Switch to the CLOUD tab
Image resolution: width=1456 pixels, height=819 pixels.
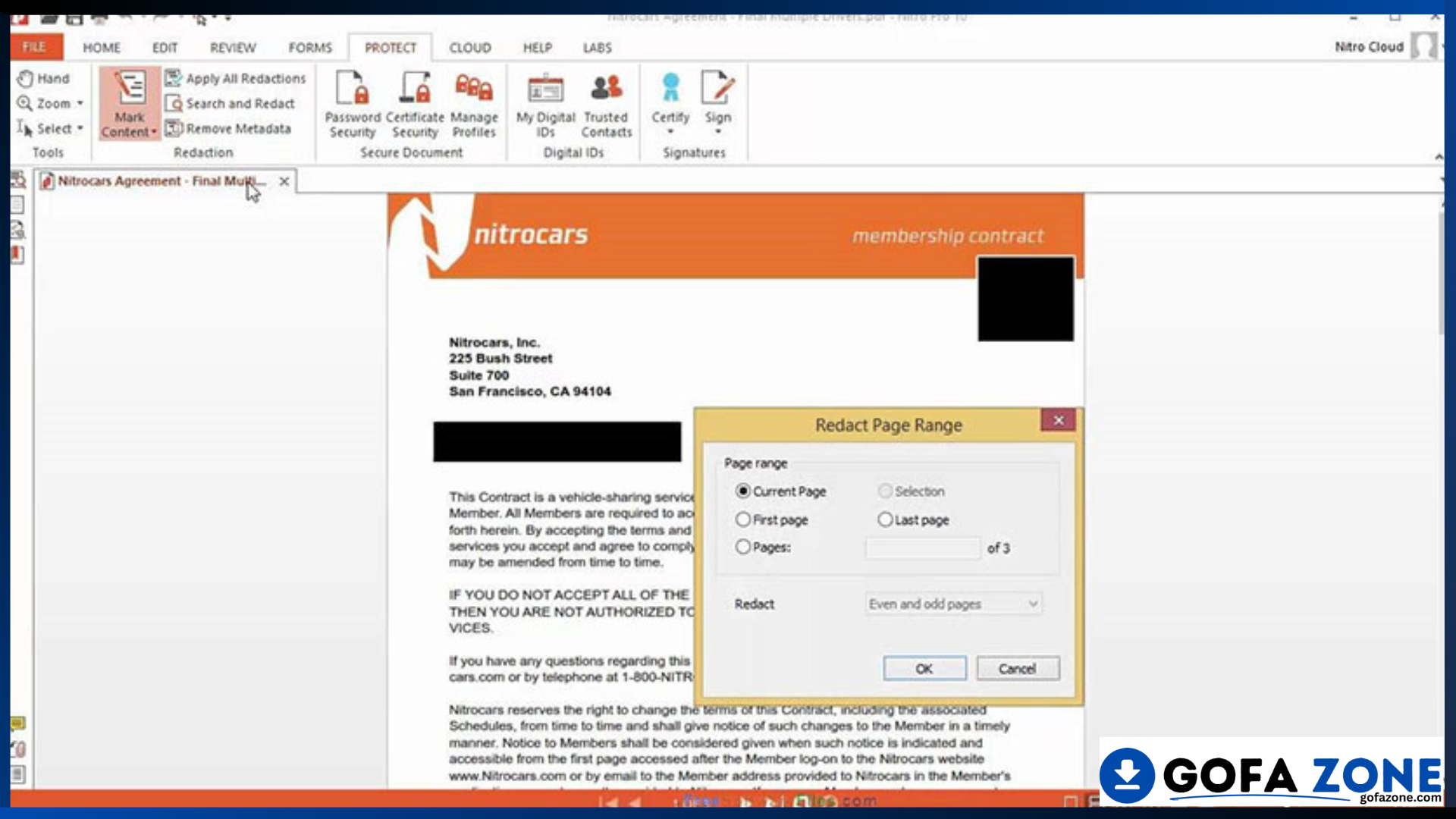pos(470,48)
